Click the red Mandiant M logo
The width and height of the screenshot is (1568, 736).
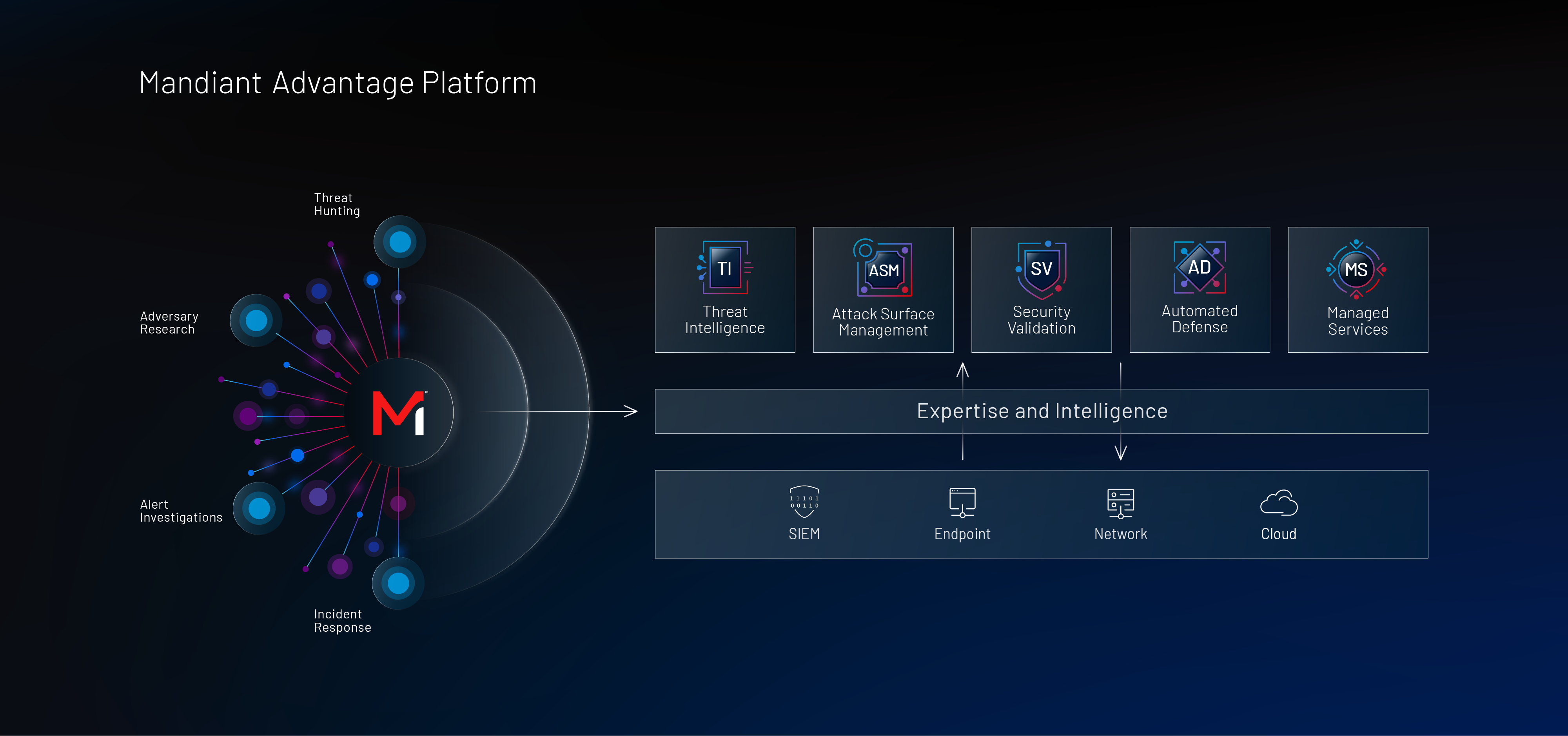400,413
